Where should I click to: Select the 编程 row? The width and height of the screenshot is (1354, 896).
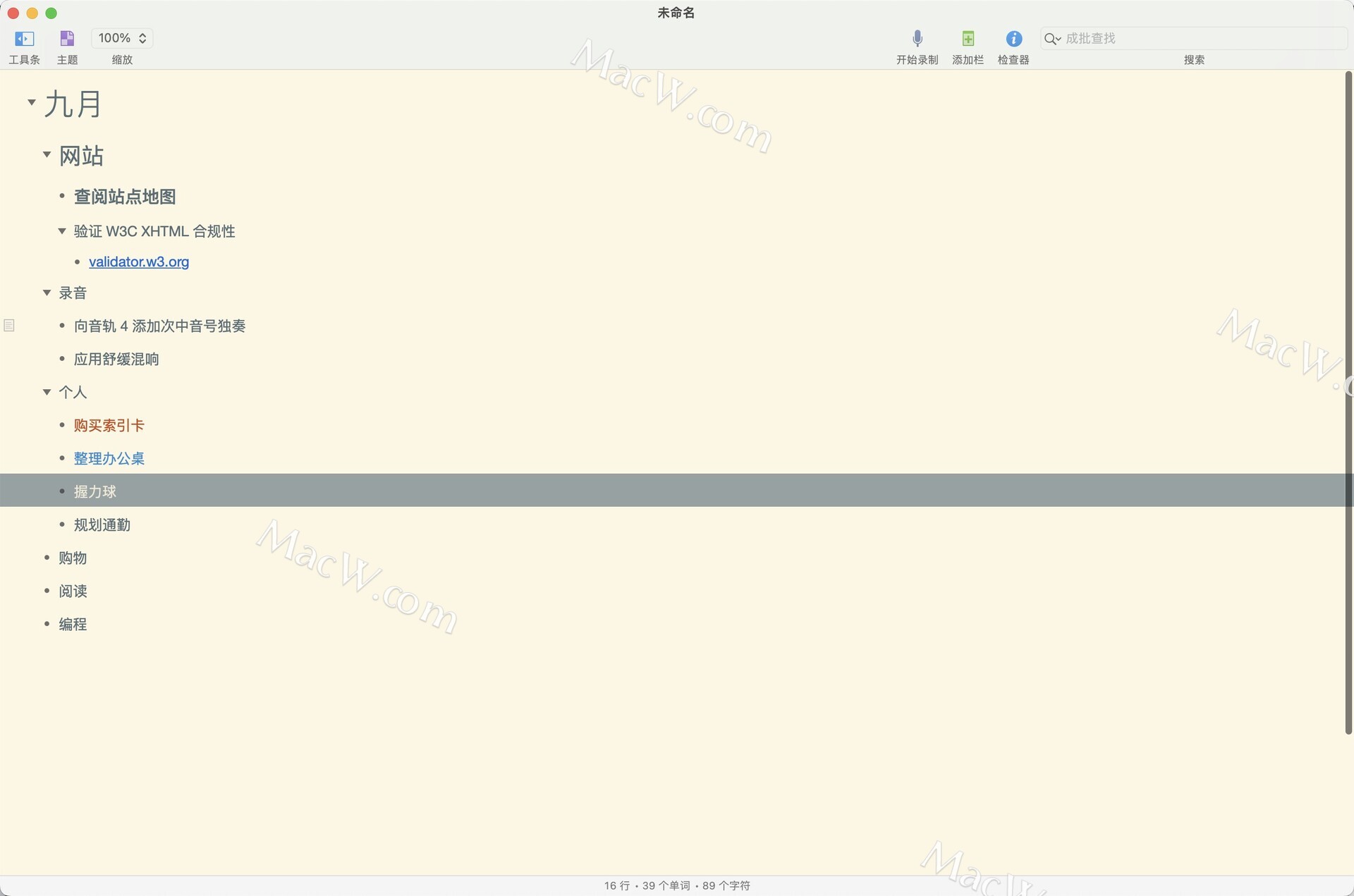coord(73,625)
